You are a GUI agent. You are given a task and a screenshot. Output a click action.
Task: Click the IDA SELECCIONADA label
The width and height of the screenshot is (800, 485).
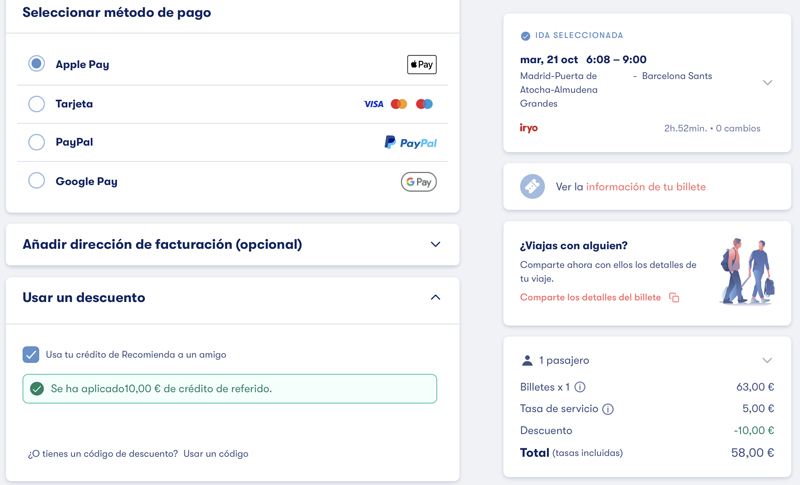pyautogui.click(x=579, y=35)
